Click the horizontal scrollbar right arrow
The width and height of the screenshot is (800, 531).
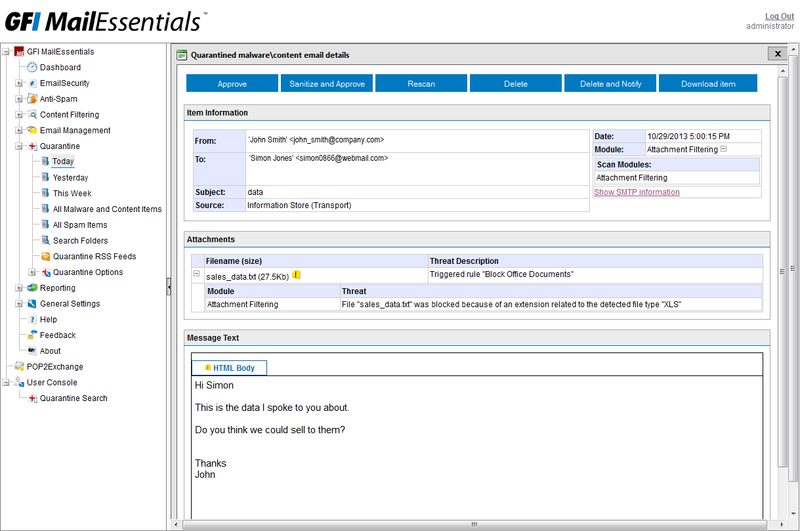coord(782,524)
